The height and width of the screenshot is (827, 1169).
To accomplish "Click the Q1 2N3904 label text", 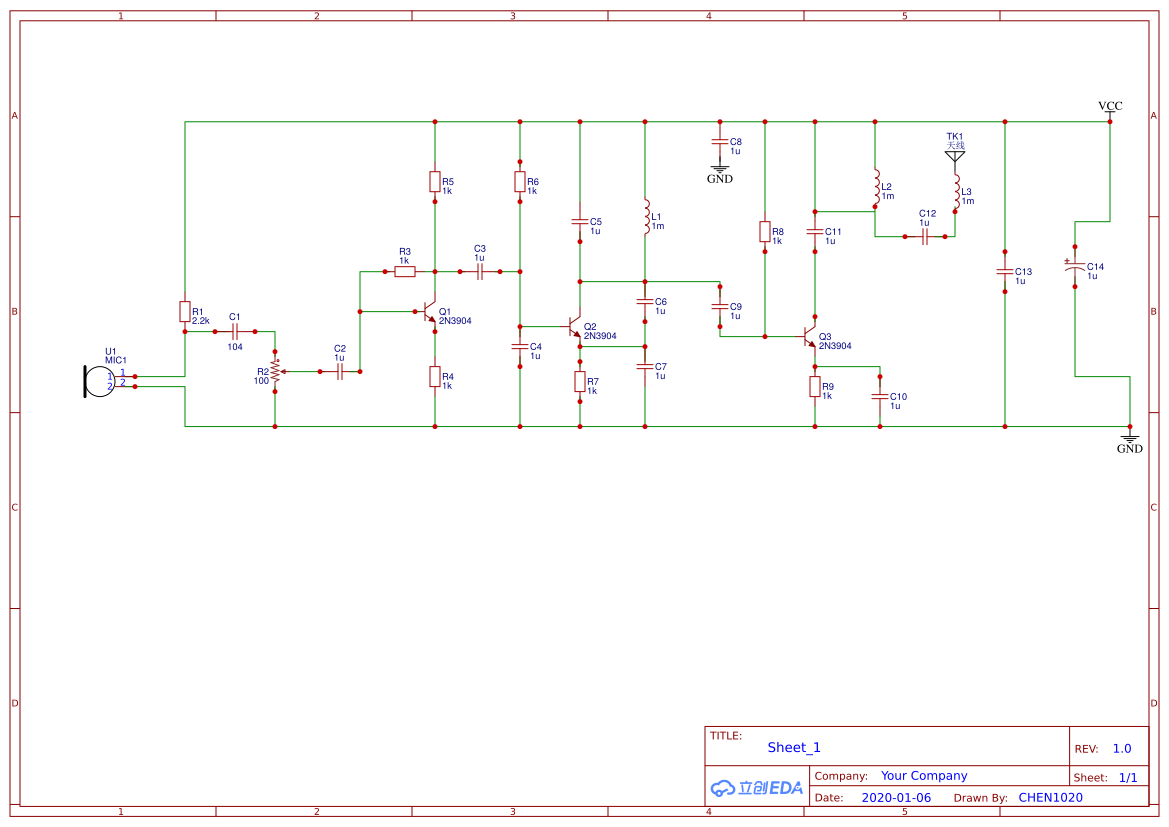I will [x=455, y=316].
